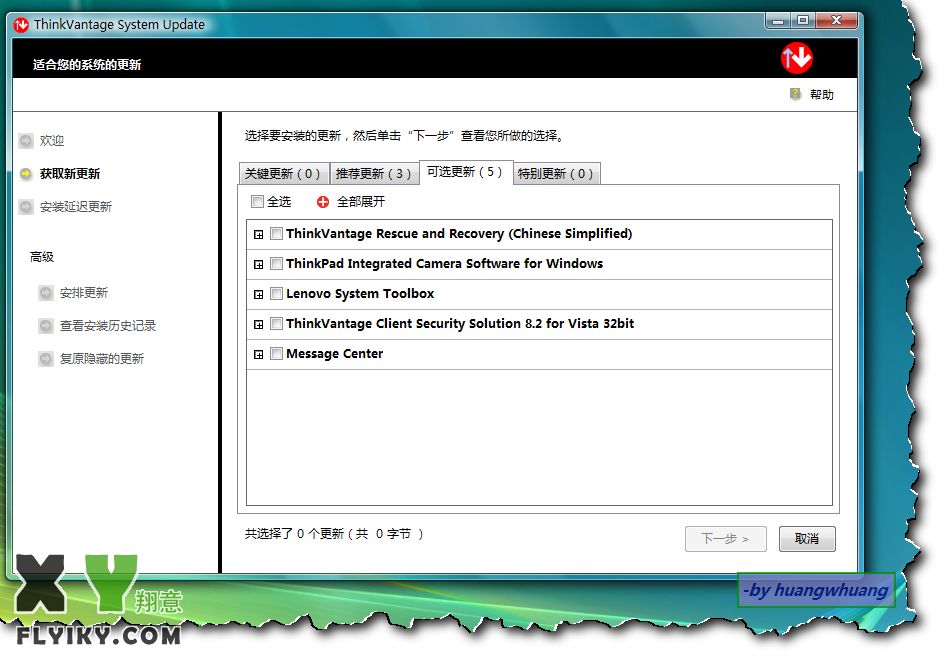Minimize the ThinkVantage System Update window

pyautogui.click(x=778, y=20)
